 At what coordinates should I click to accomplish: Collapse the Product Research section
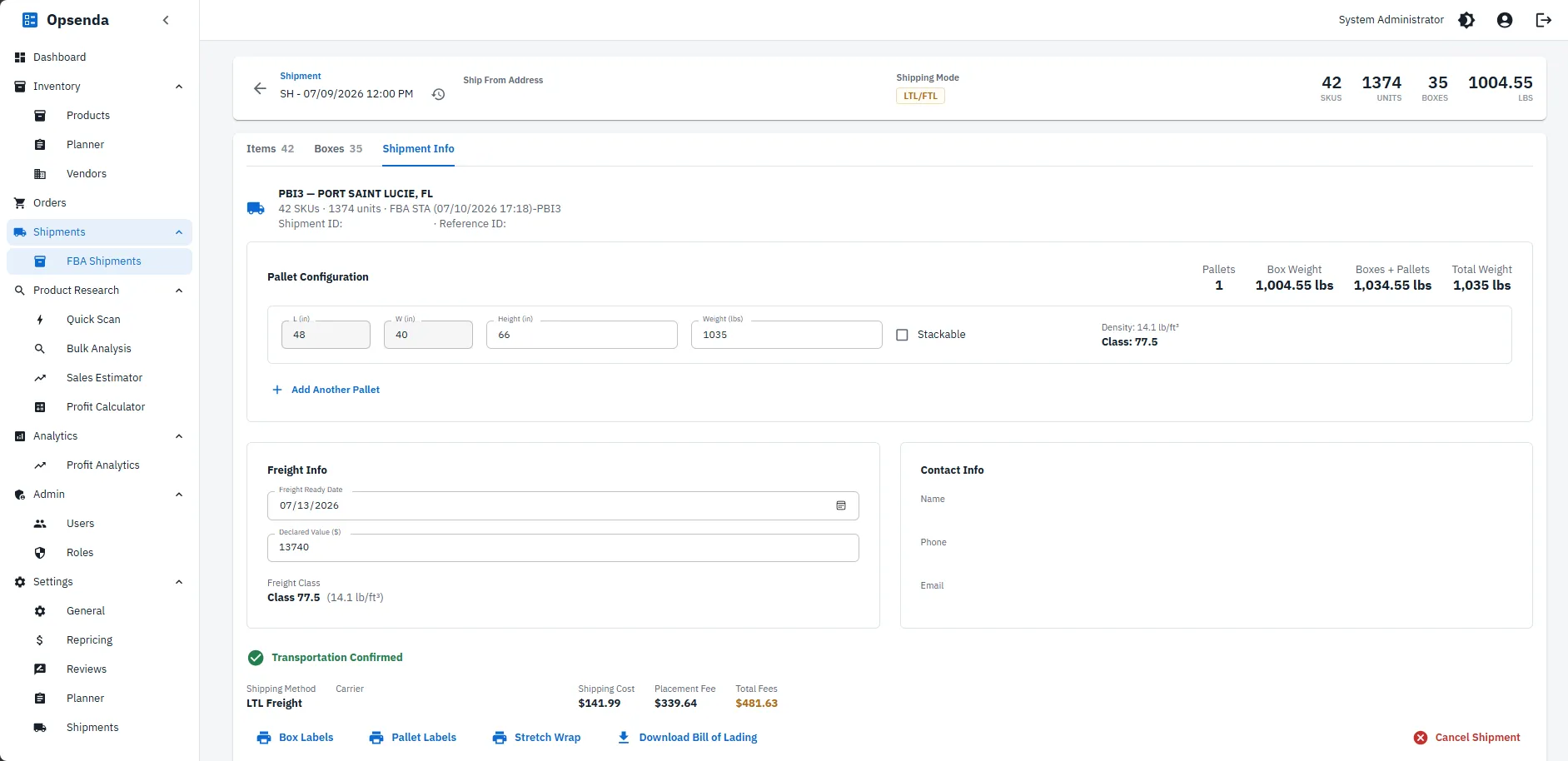[179, 291]
